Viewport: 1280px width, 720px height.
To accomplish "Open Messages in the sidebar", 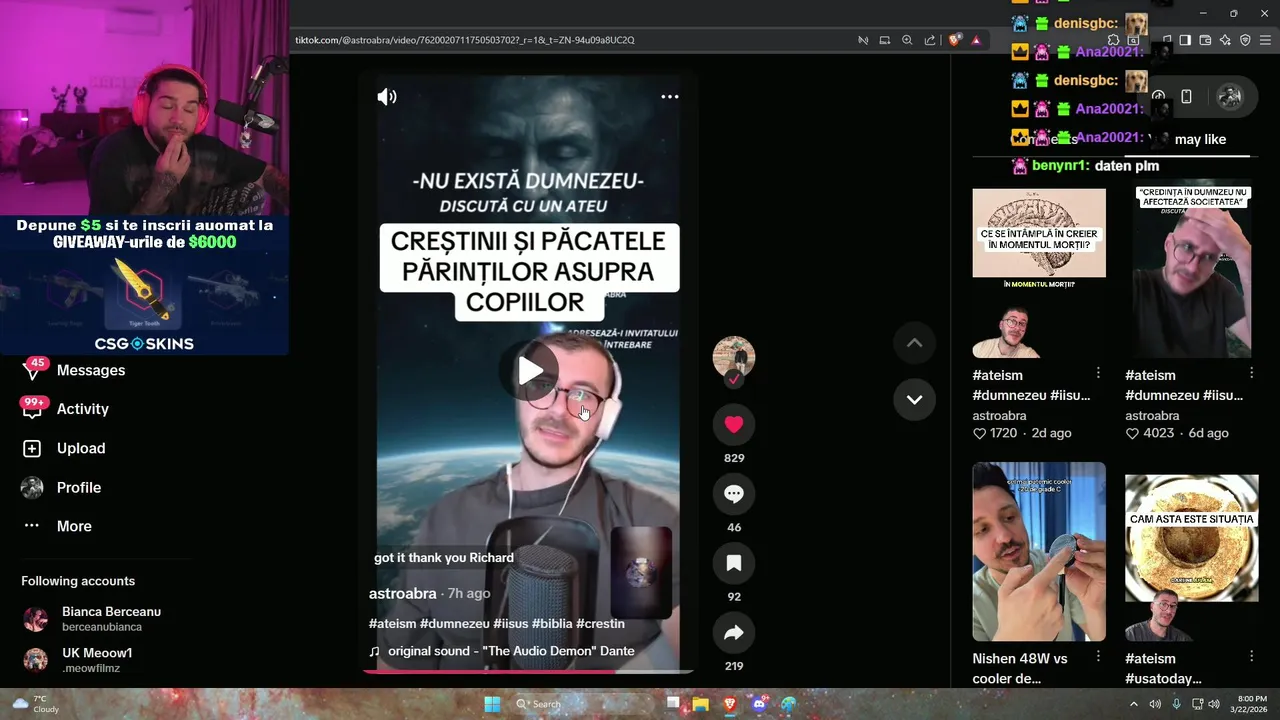I will (91, 370).
